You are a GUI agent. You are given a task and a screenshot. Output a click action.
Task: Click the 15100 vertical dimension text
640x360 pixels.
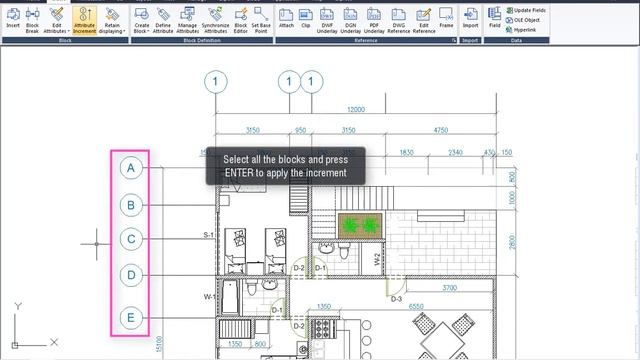[x=159, y=344]
